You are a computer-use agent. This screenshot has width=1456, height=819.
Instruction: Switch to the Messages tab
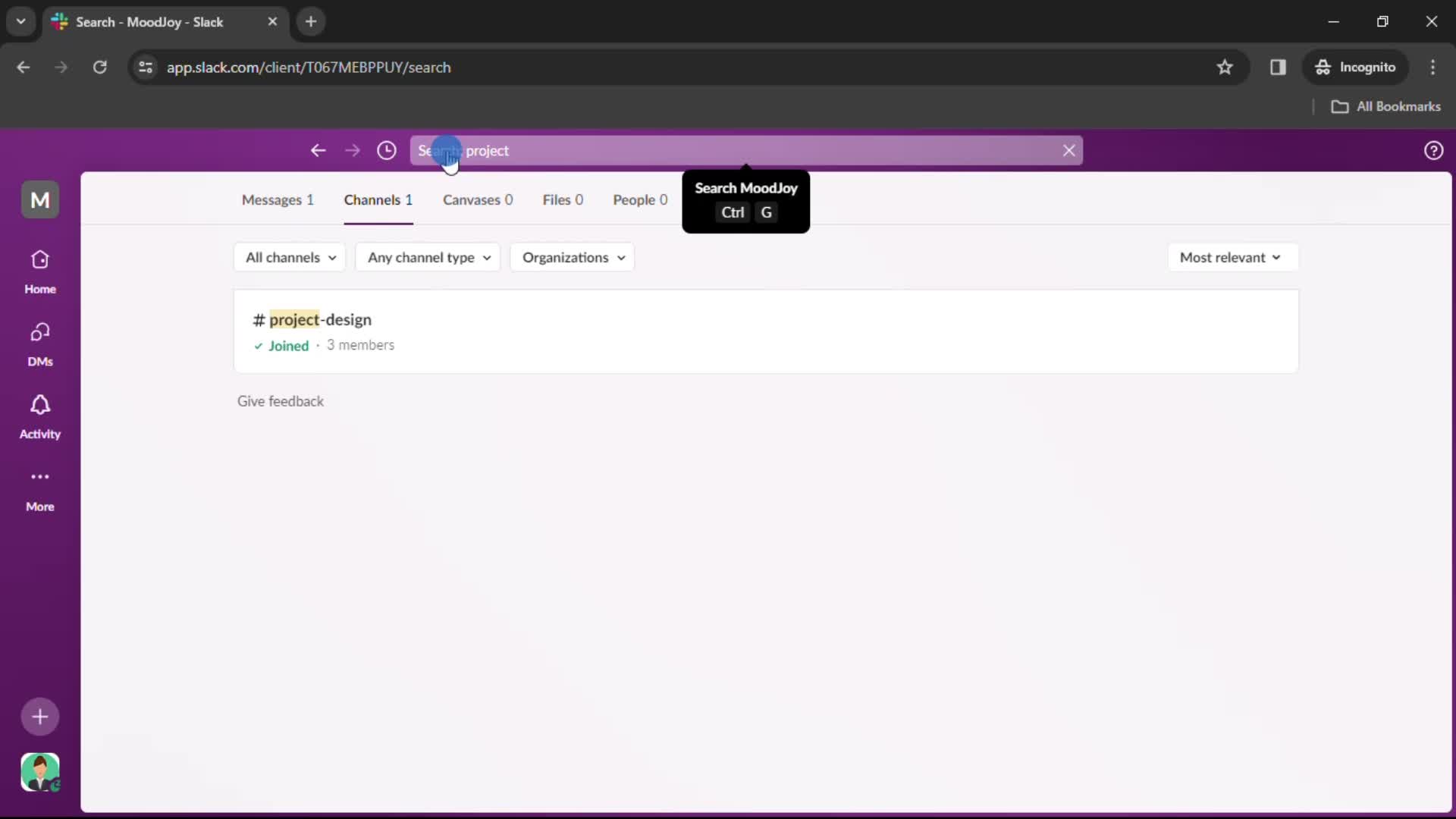click(277, 199)
